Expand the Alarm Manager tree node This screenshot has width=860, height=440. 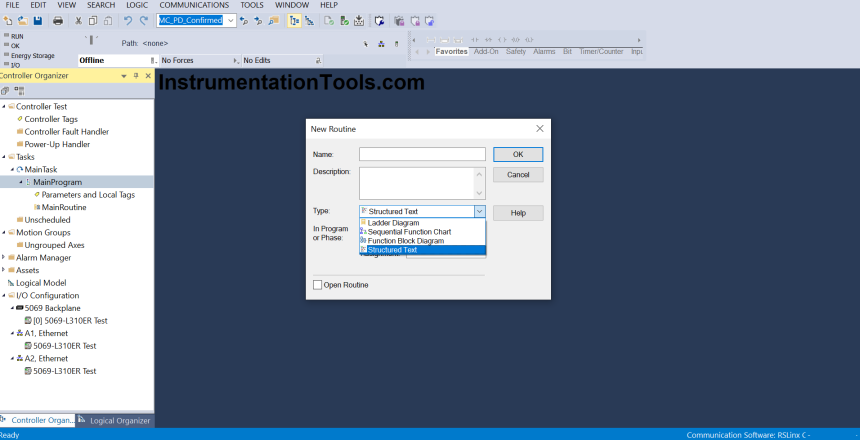(x=4, y=257)
